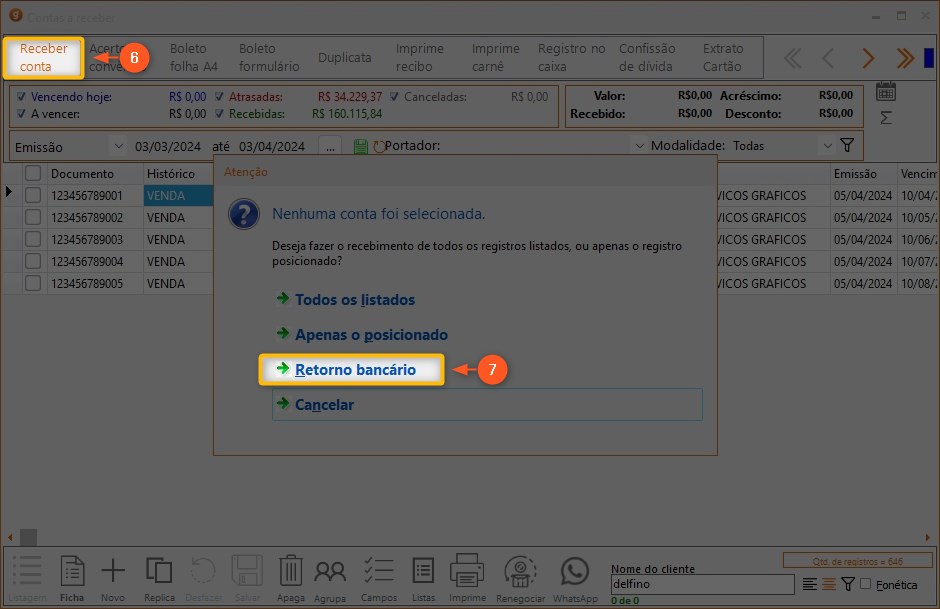This screenshot has width=940, height=609.
Task: Click the Replica duplicate icon
Action: 159,574
